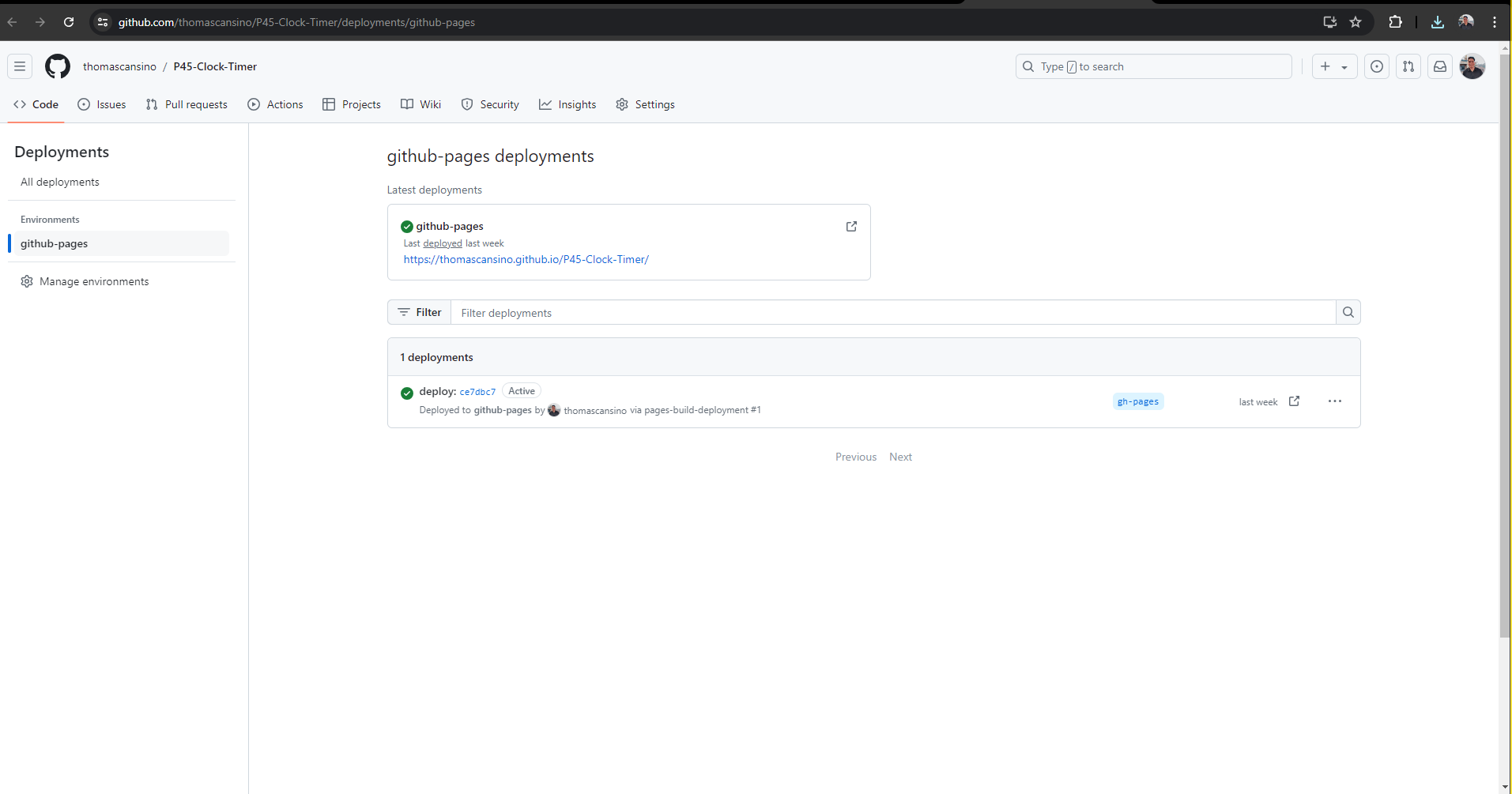The image size is (1512, 794).
Task: Click the Previous pagination button
Action: tap(856, 457)
